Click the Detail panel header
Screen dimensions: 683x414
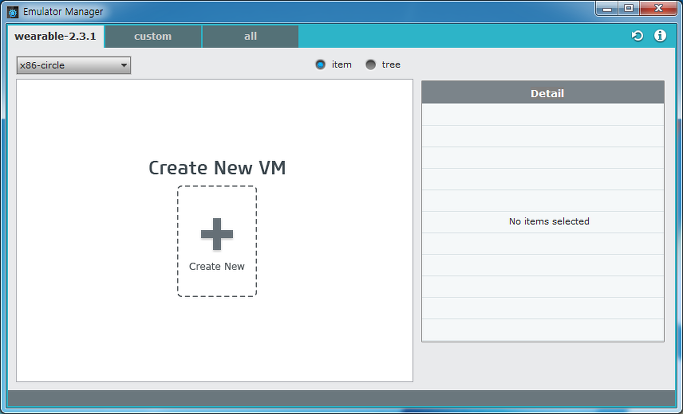[x=543, y=92]
